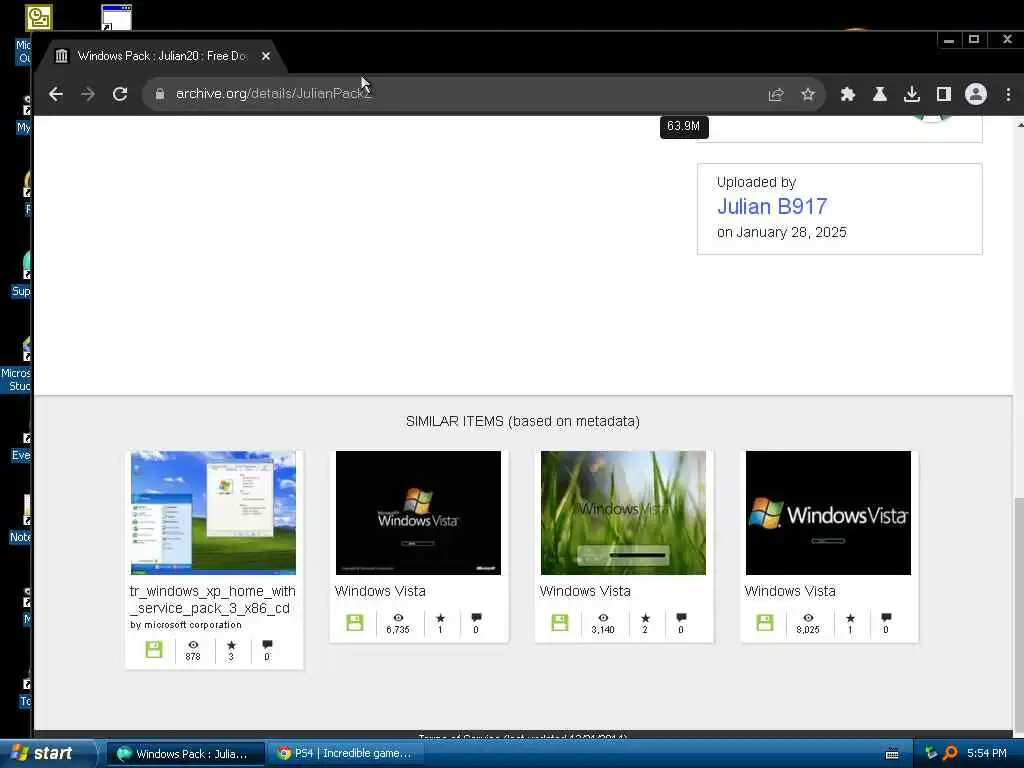Screen dimensions: 1024x768
Task: Click 3,140 views eye icon
Action: click(x=603, y=617)
